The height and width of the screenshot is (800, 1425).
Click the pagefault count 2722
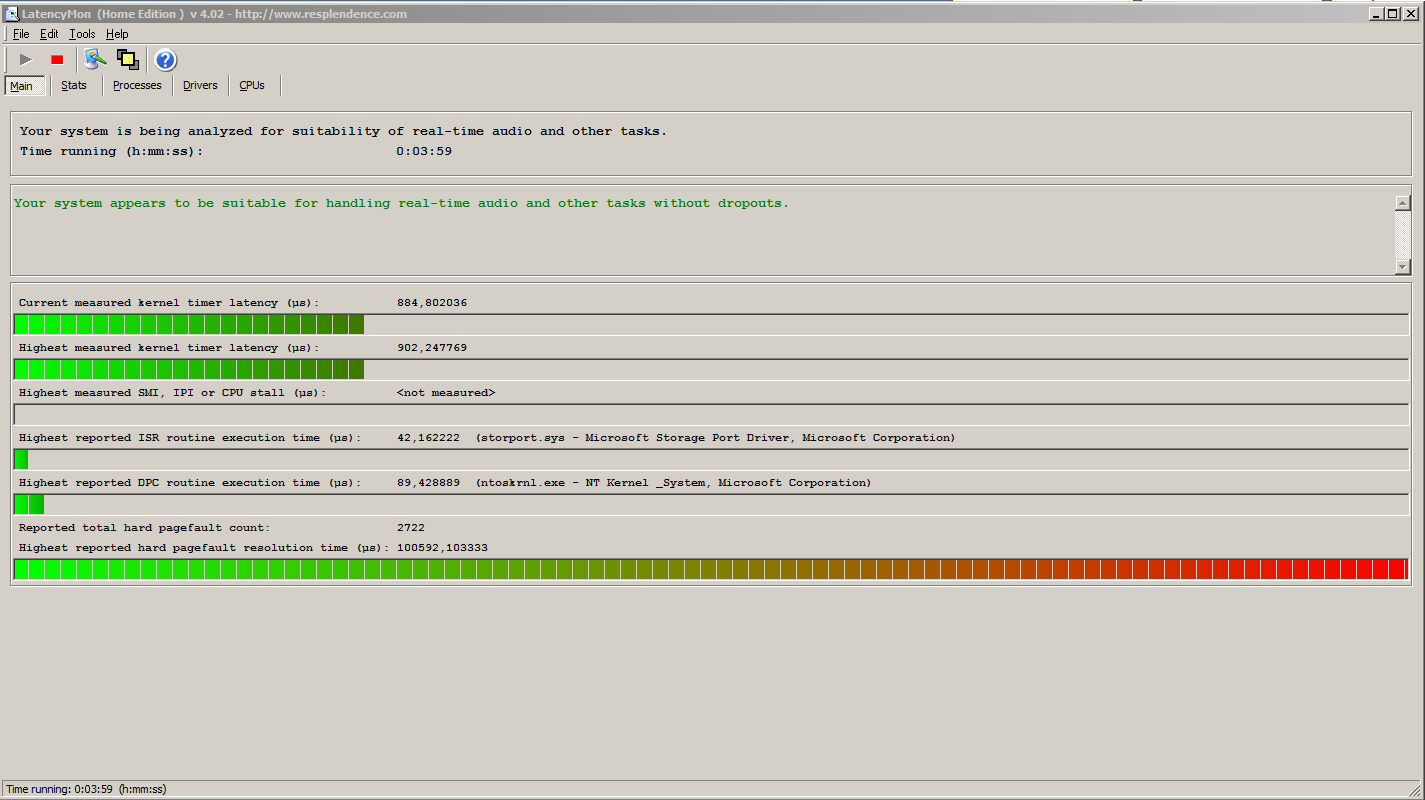click(411, 528)
